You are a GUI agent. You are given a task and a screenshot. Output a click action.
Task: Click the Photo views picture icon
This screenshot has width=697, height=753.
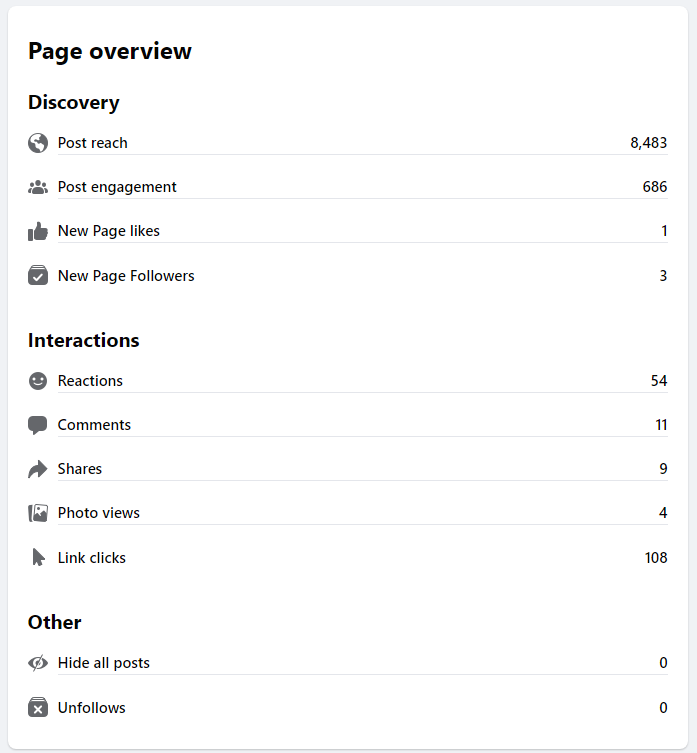38,513
